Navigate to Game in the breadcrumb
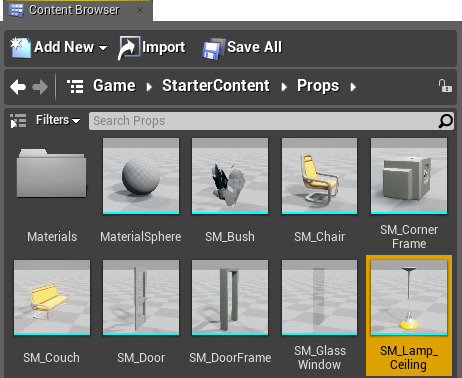The image size is (462, 378). pos(114,86)
